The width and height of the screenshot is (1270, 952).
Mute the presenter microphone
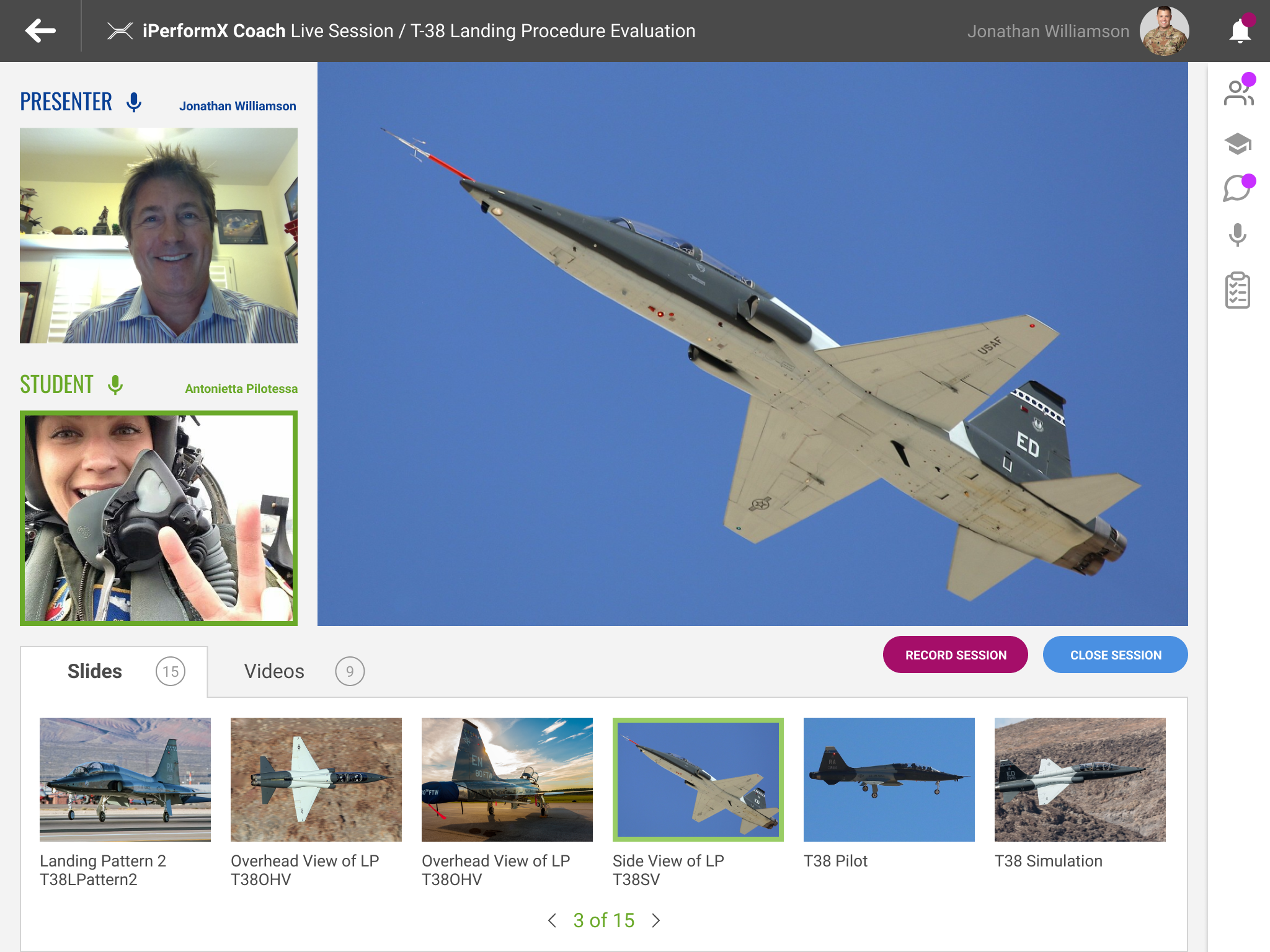pos(134,102)
